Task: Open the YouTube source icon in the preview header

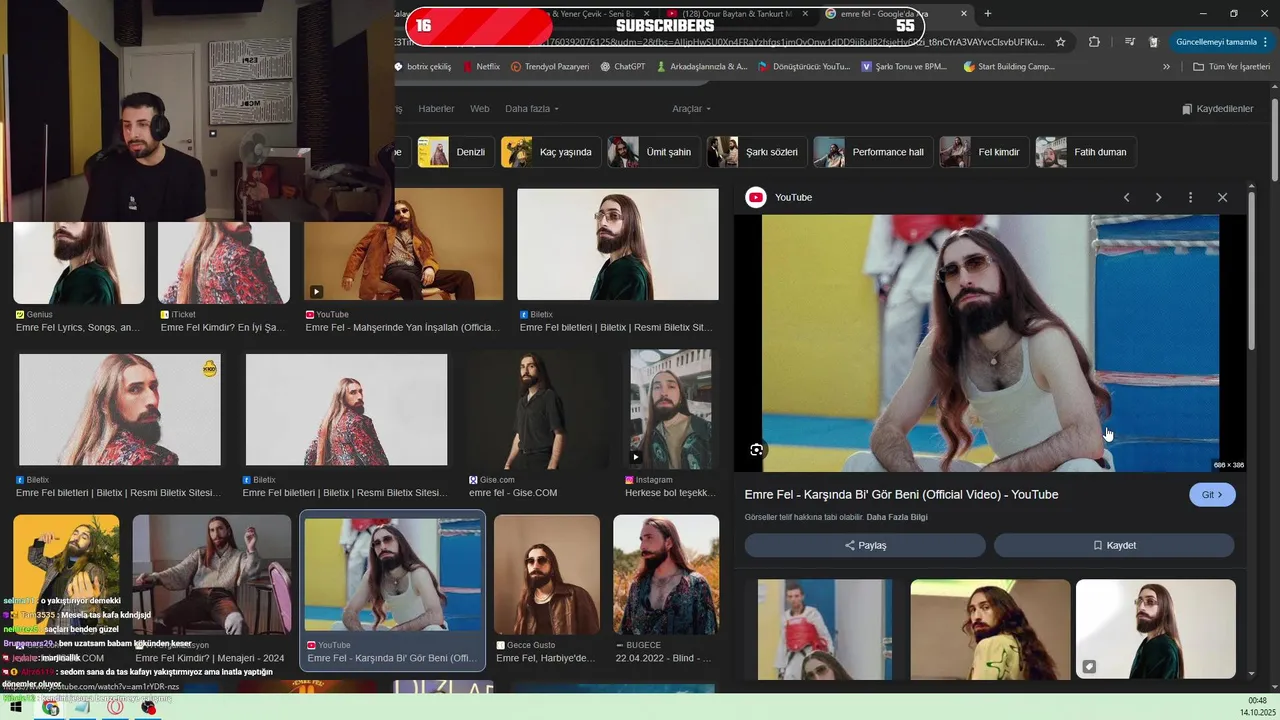Action: pyautogui.click(x=756, y=197)
